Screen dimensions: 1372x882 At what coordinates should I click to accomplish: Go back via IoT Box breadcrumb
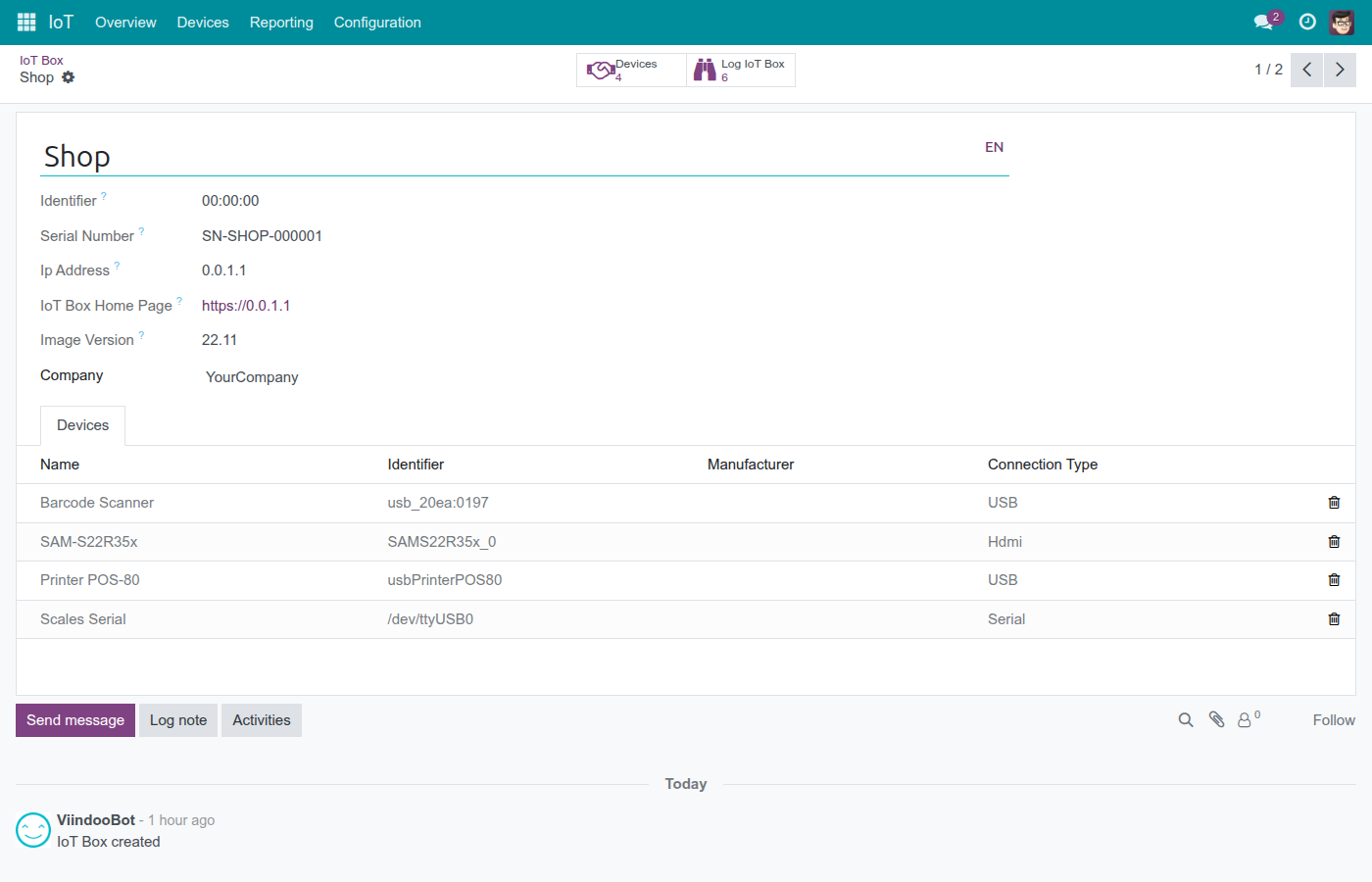pos(41,61)
